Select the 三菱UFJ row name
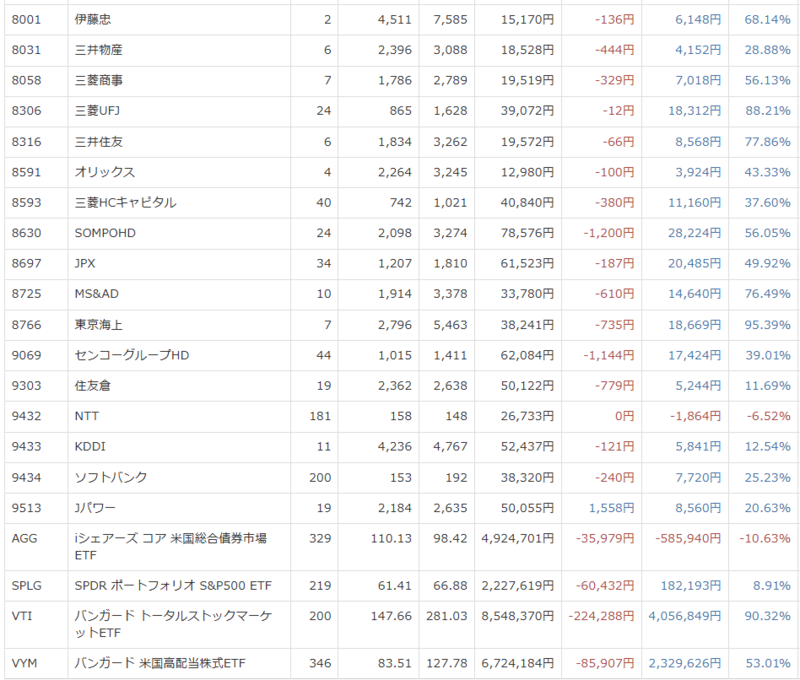 [x=97, y=111]
